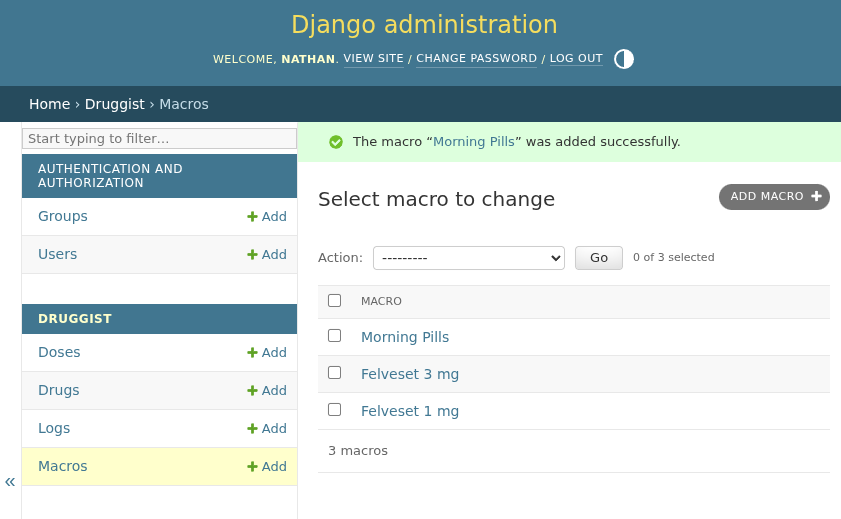The image size is (841, 519).
Task: Go to Home in the breadcrumb
Action: tap(49, 104)
